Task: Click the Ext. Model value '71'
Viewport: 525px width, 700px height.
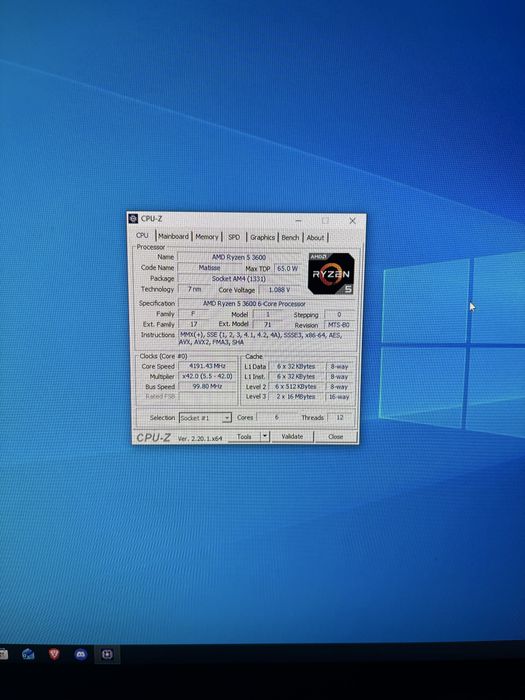Action: click(x=267, y=325)
